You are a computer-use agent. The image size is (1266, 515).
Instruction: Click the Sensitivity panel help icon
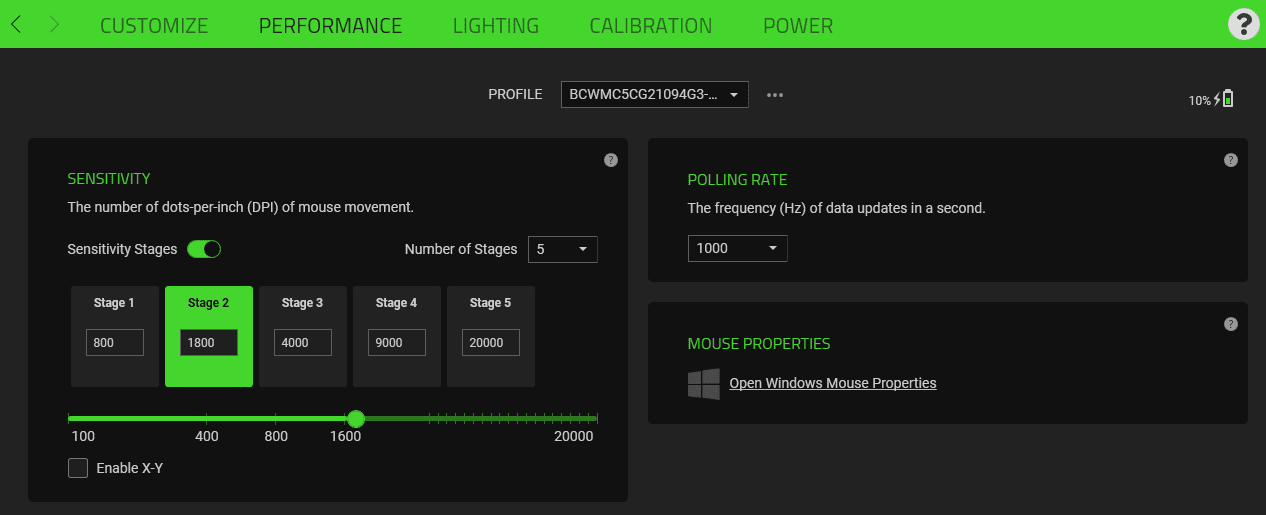tap(611, 160)
